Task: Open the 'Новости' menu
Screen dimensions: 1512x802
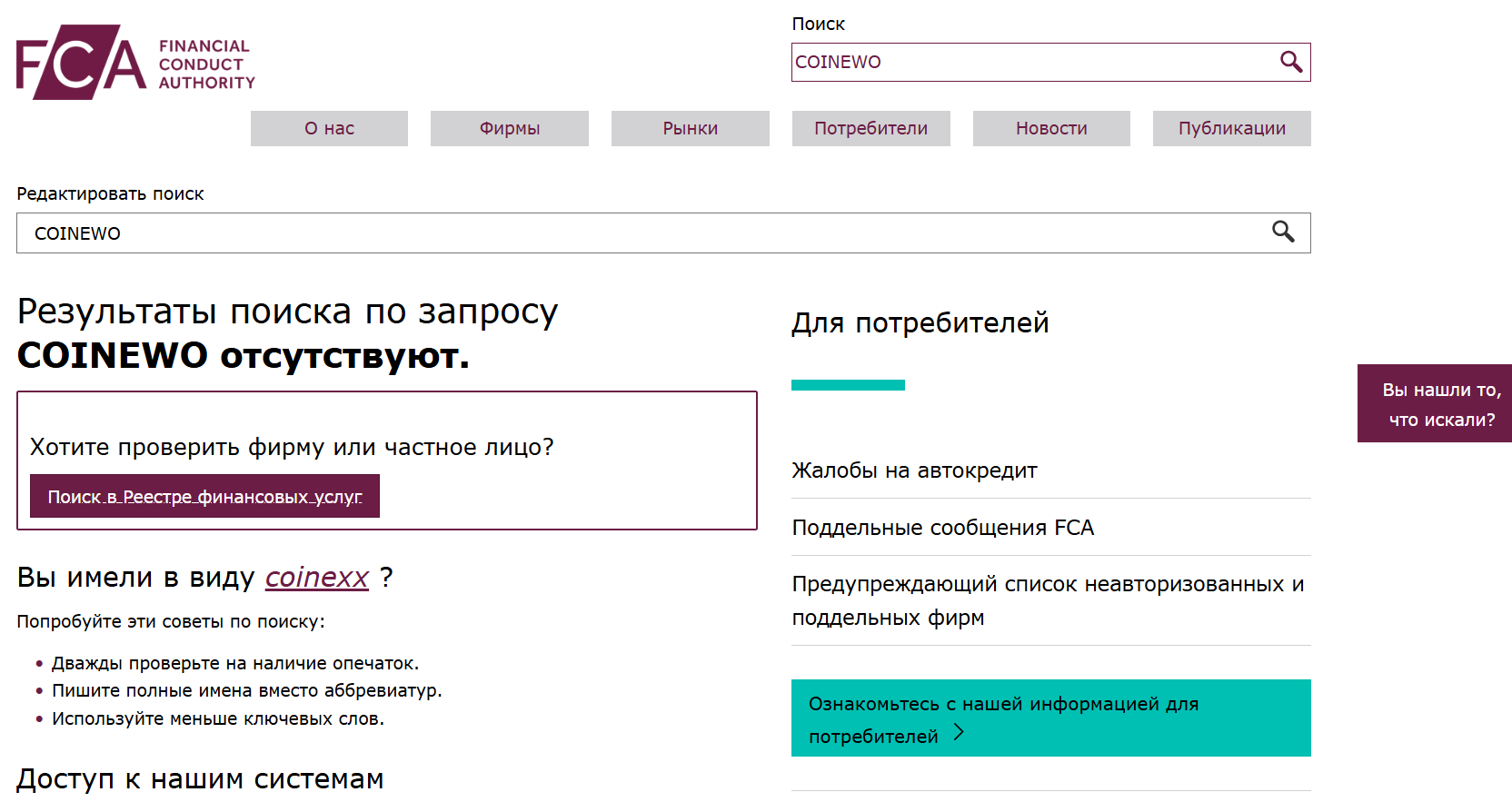Action: coord(1051,128)
